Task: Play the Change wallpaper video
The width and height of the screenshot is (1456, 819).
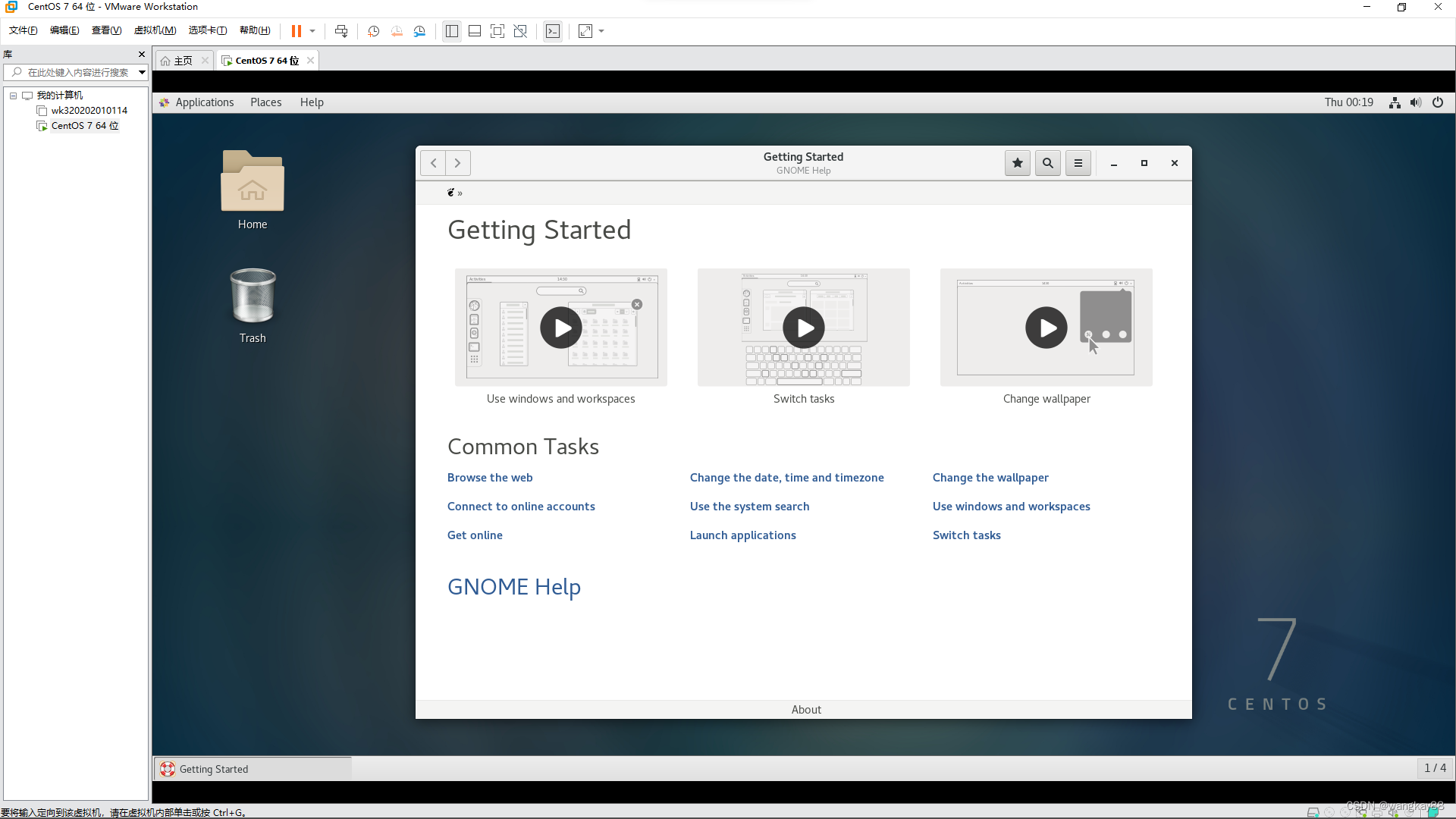Action: tap(1046, 328)
